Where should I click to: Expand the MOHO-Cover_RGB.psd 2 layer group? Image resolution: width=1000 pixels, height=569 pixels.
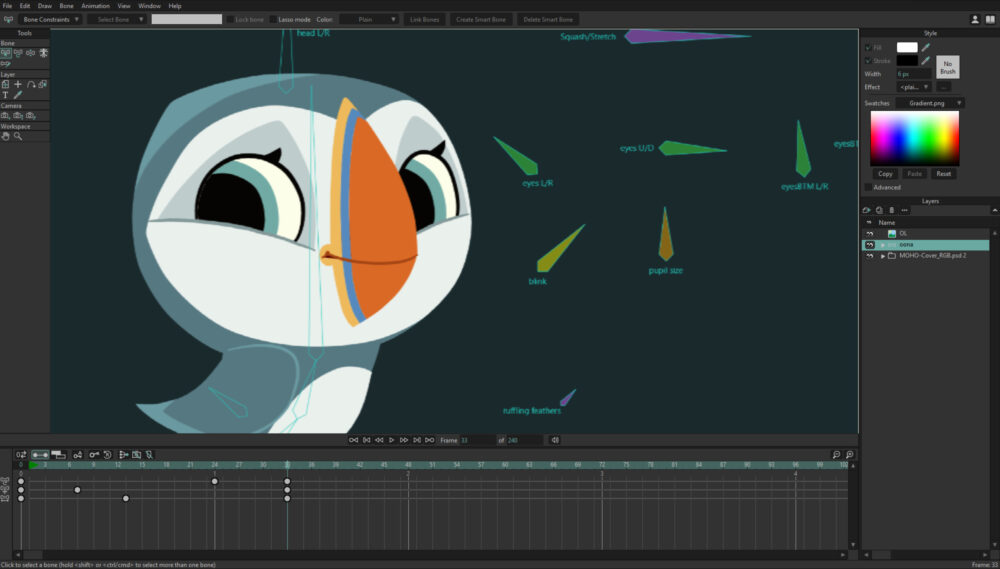click(x=882, y=256)
